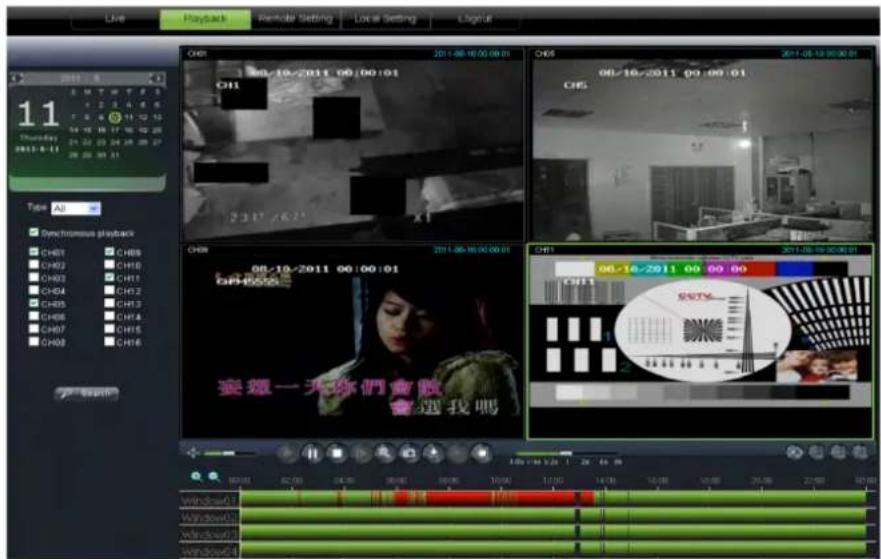Image resolution: width=881 pixels, height=559 pixels.
Task: Click the Logout tab
Action: (x=475, y=19)
